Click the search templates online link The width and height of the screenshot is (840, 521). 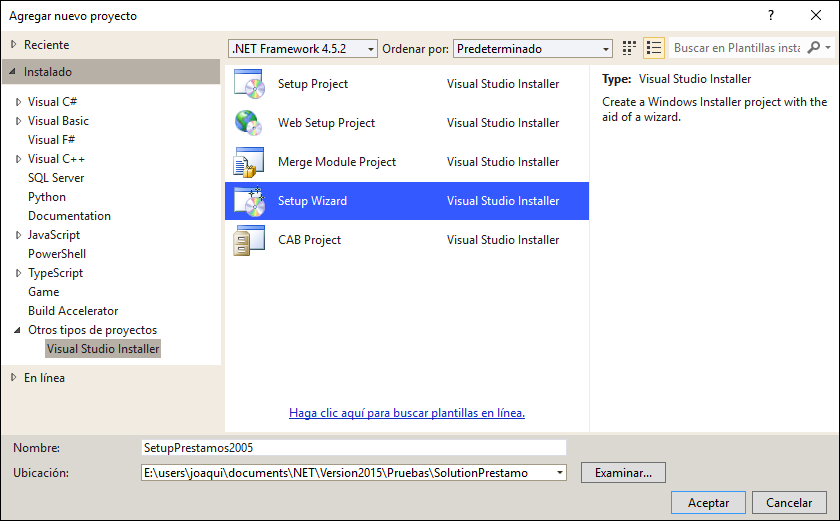coord(407,413)
